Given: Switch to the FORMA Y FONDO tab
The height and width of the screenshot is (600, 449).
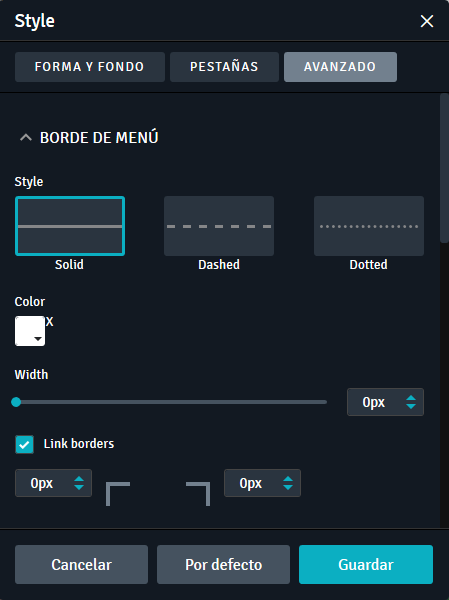Looking at the screenshot, I should (x=90, y=67).
